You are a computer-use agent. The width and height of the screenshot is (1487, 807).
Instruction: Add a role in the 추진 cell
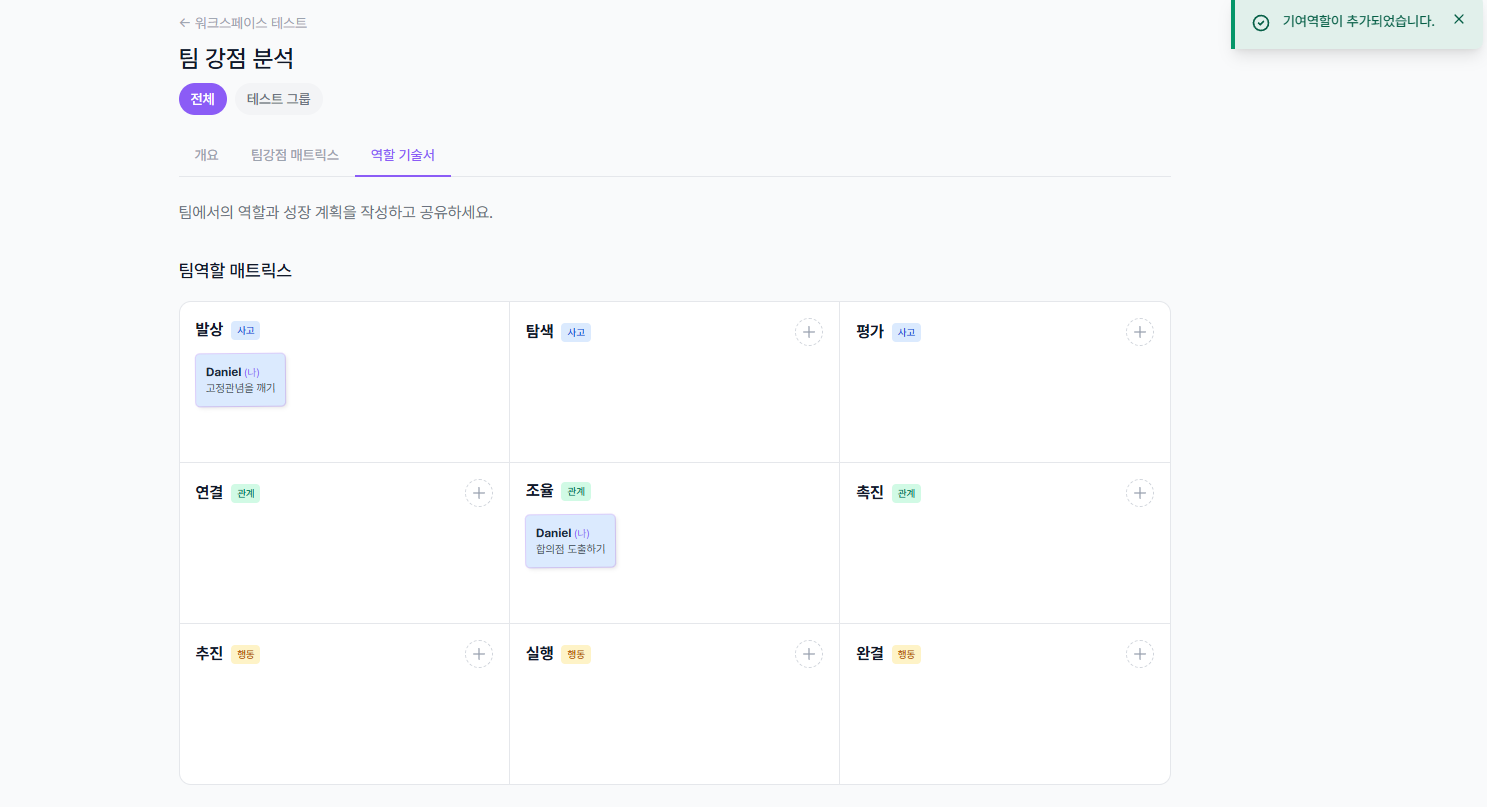[478, 653]
